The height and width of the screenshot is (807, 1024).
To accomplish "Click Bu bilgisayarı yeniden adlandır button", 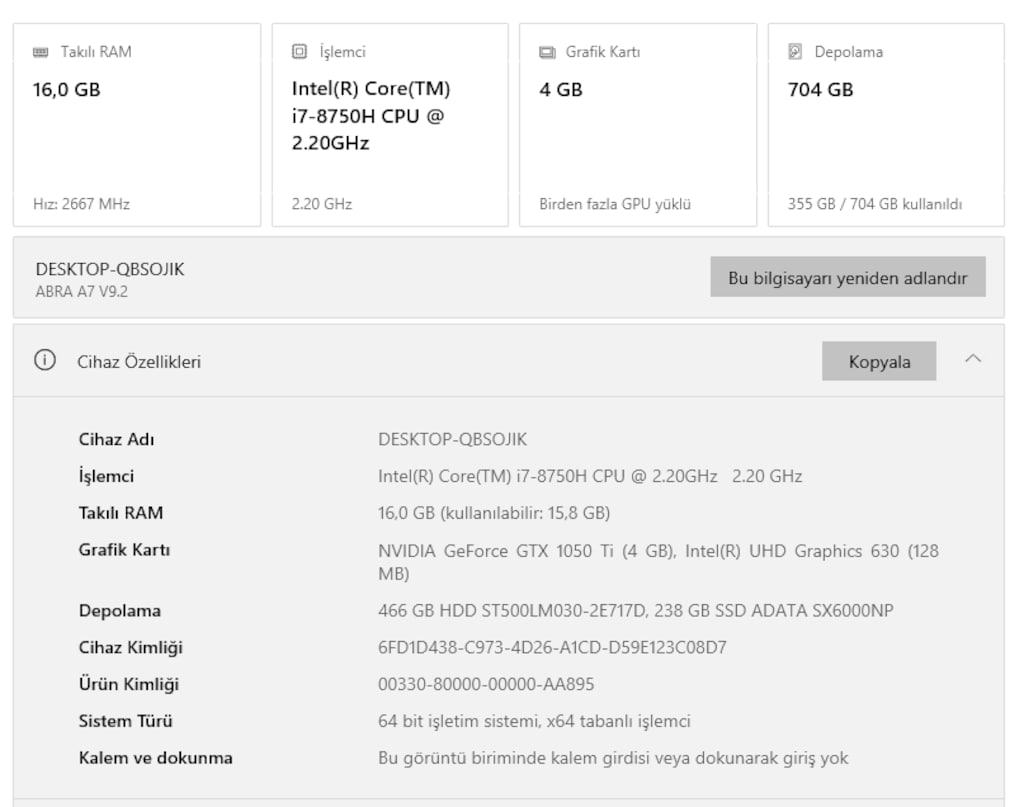I will 848,277.
